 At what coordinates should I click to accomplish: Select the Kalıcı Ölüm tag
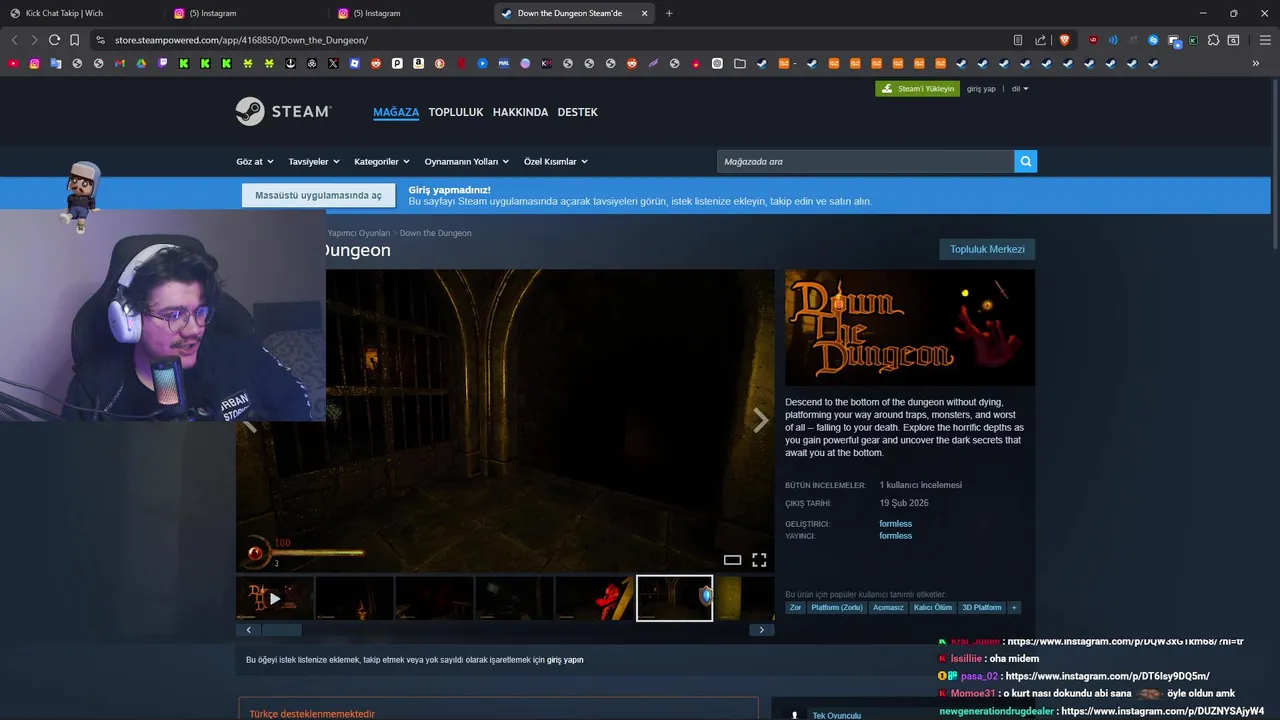(x=933, y=607)
